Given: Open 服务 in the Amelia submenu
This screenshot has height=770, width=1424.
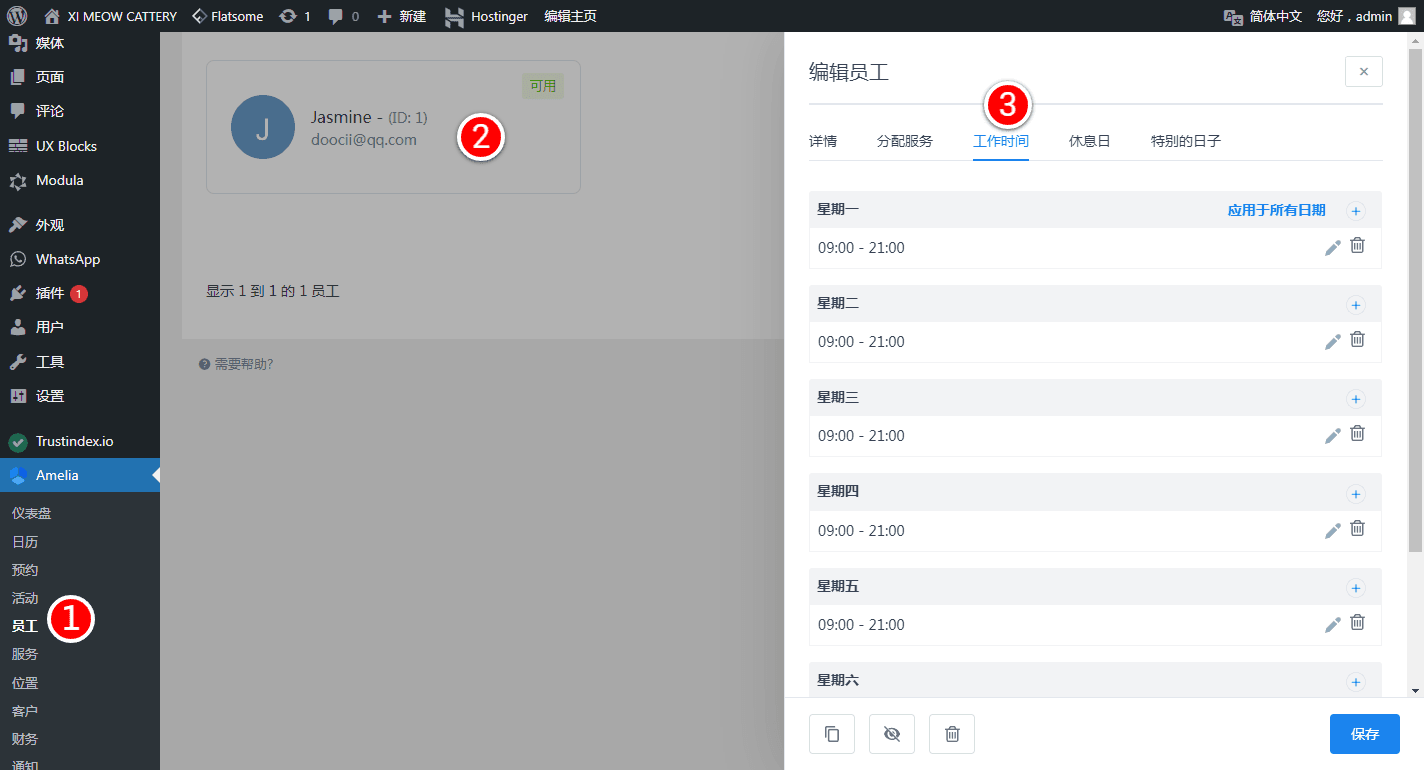Looking at the screenshot, I should click(25, 654).
